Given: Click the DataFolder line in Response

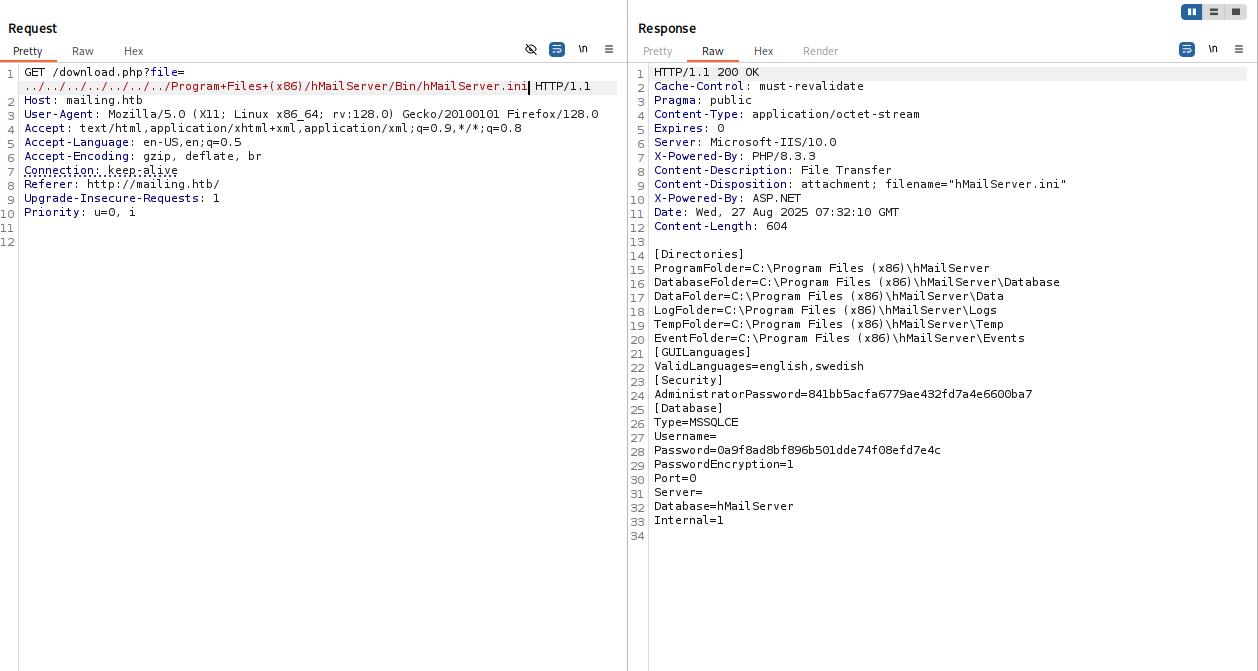Looking at the screenshot, I should pyautogui.click(x=829, y=296).
